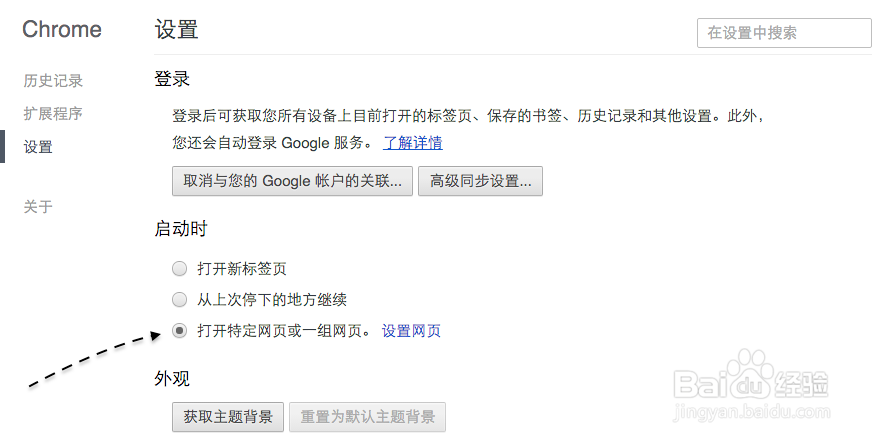Open 历史记录 in the sidebar
This screenshot has width=878, height=443.
click(x=53, y=81)
